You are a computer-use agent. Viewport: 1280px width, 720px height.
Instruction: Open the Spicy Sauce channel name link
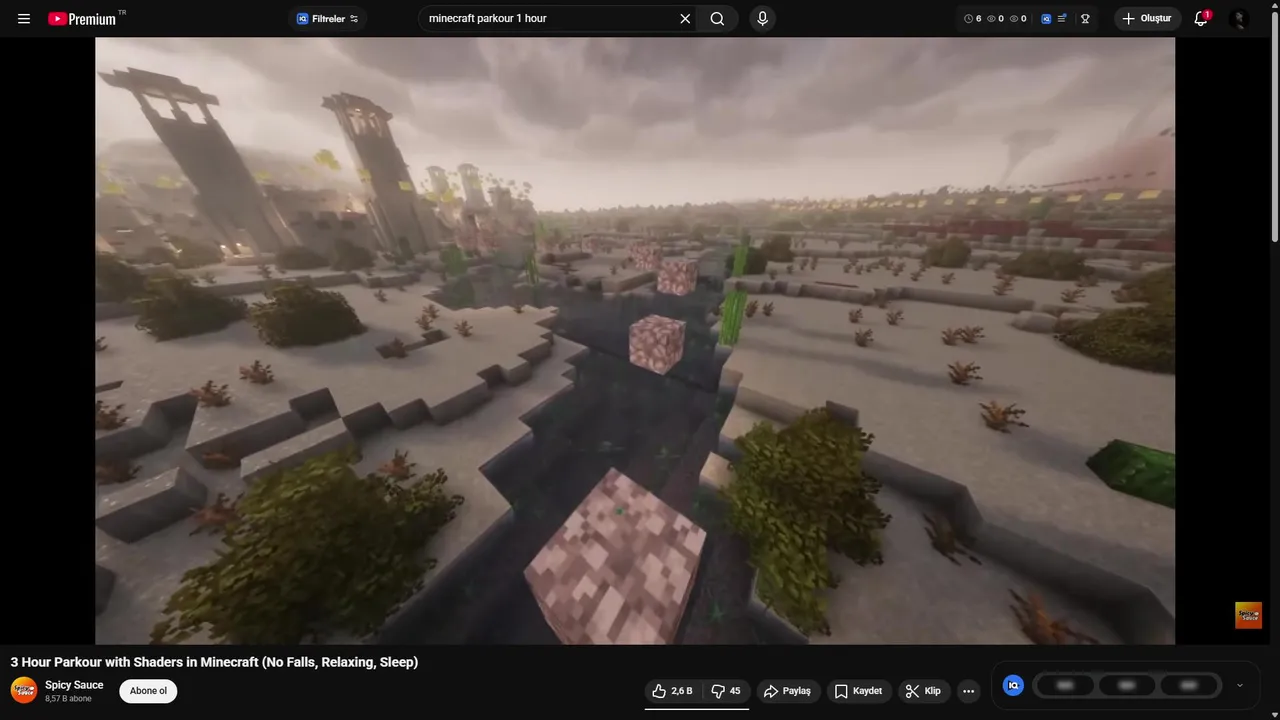74,685
